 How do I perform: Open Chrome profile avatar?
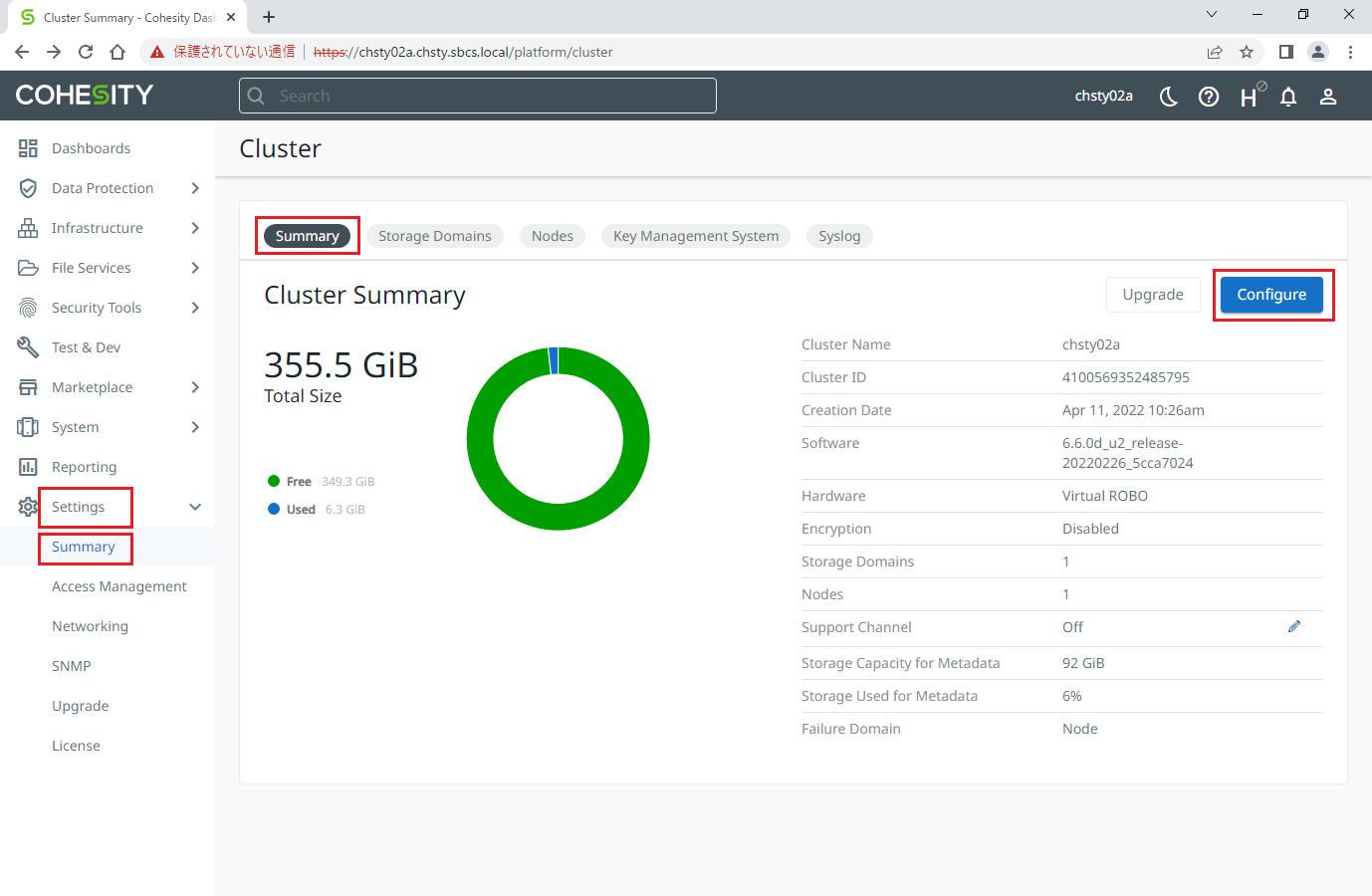[x=1318, y=52]
